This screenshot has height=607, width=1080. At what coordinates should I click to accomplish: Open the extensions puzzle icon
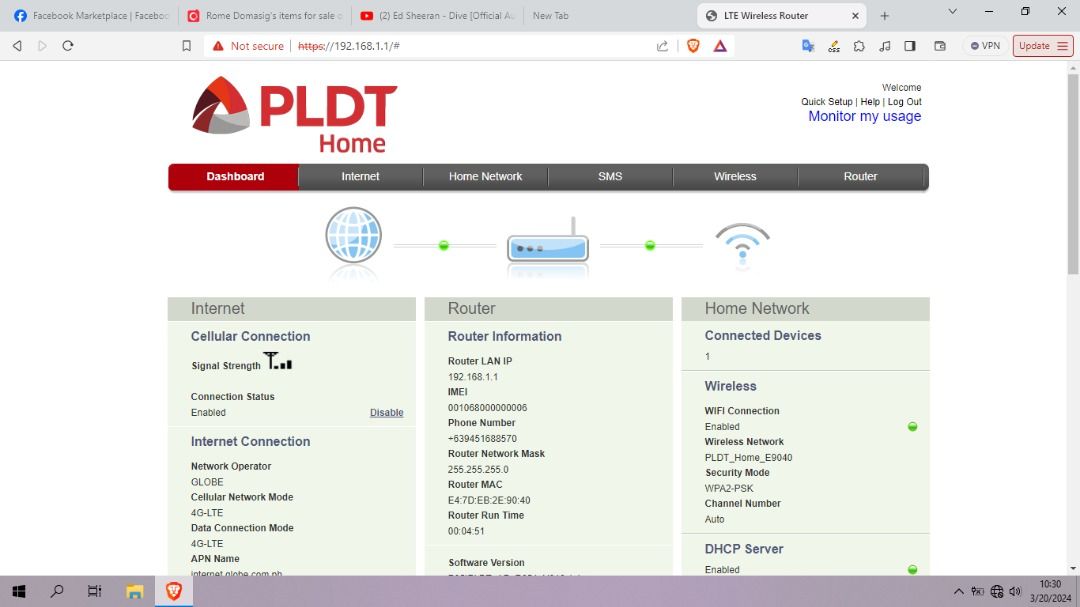[859, 45]
